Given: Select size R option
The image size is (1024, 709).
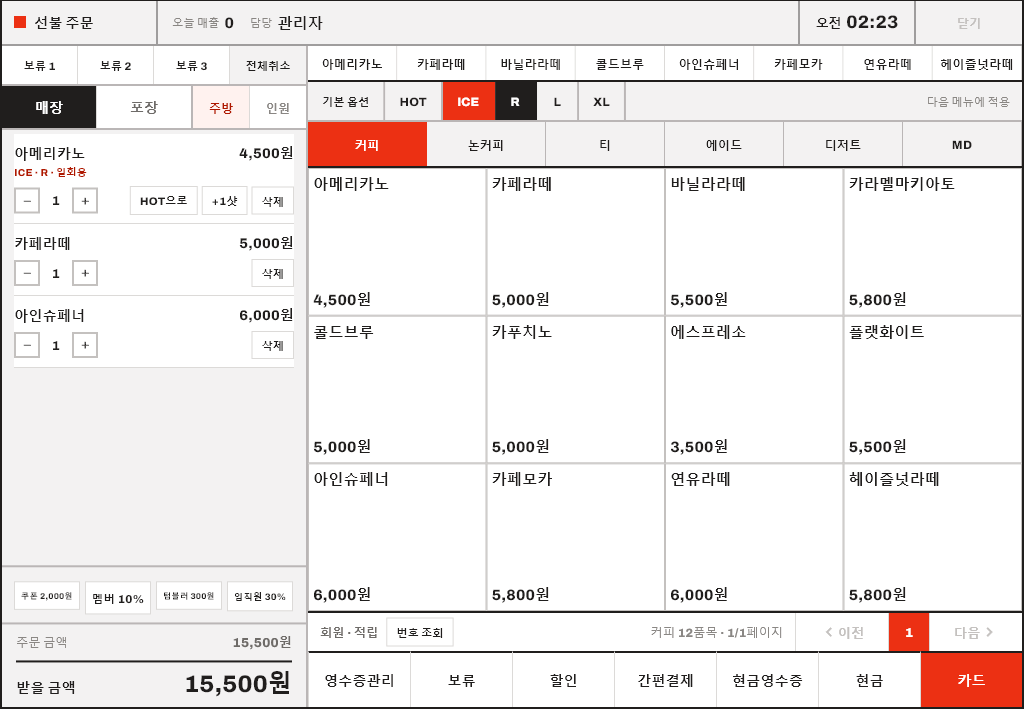Looking at the screenshot, I should [x=515, y=101].
